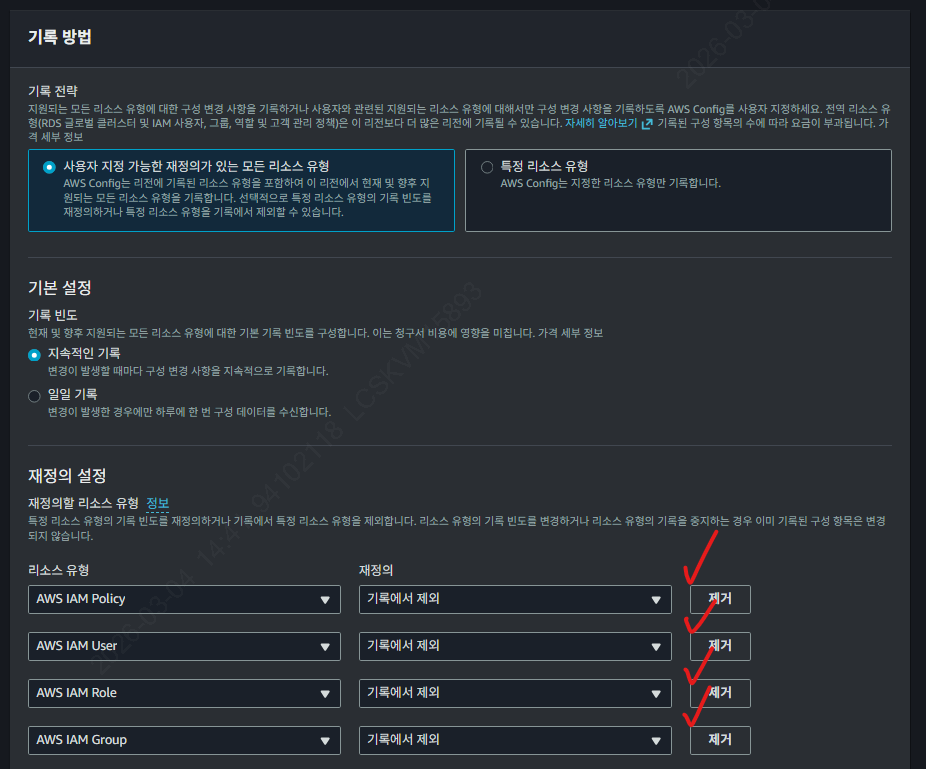Enable 지속적인 기록 recording frequency
The image size is (926, 769).
click(x=33, y=355)
